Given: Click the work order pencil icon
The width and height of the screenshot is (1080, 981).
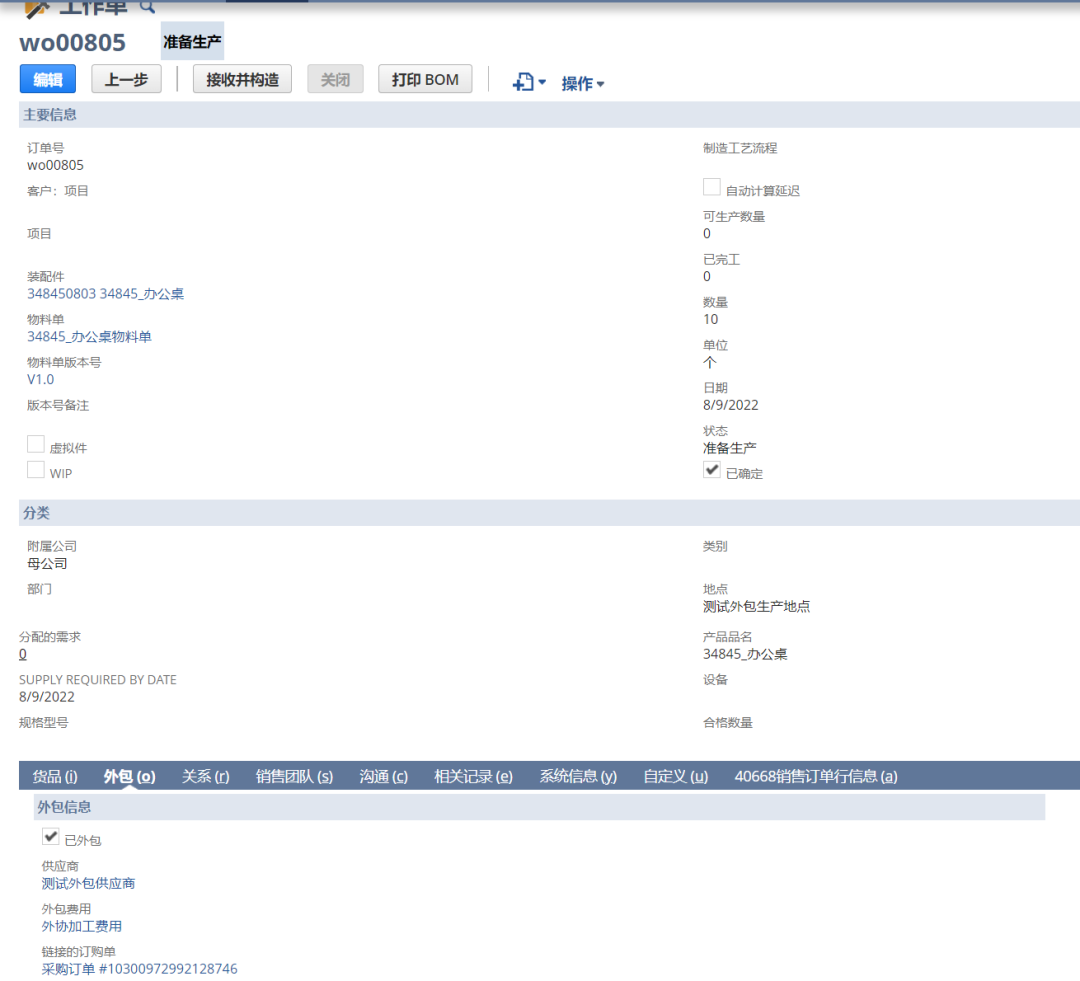Looking at the screenshot, I should 37,8.
